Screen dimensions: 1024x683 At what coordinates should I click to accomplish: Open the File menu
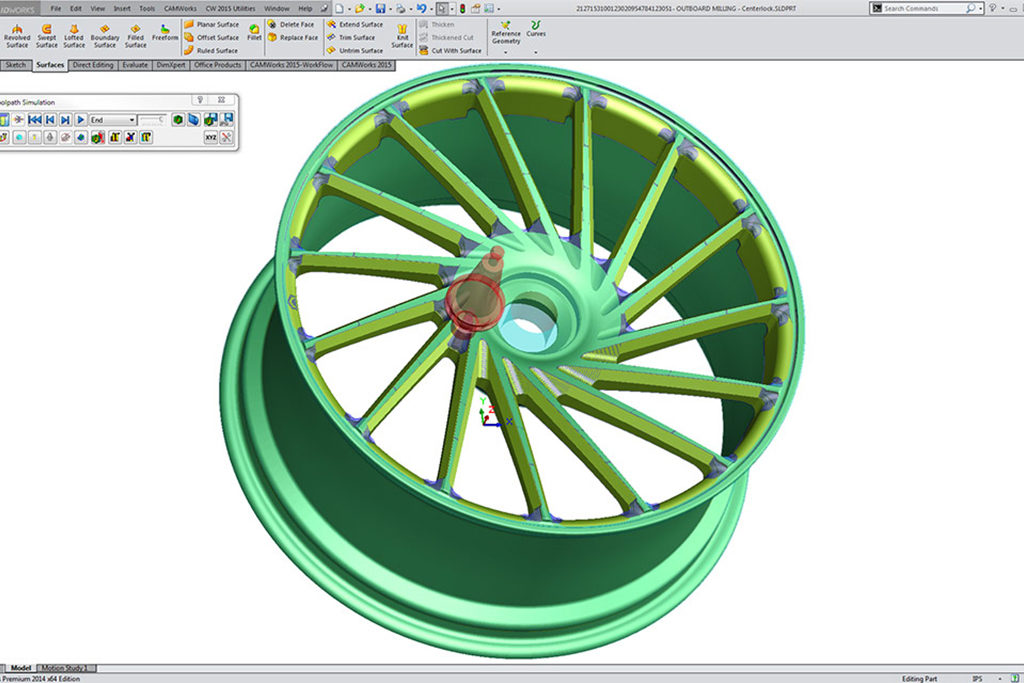(x=56, y=8)
